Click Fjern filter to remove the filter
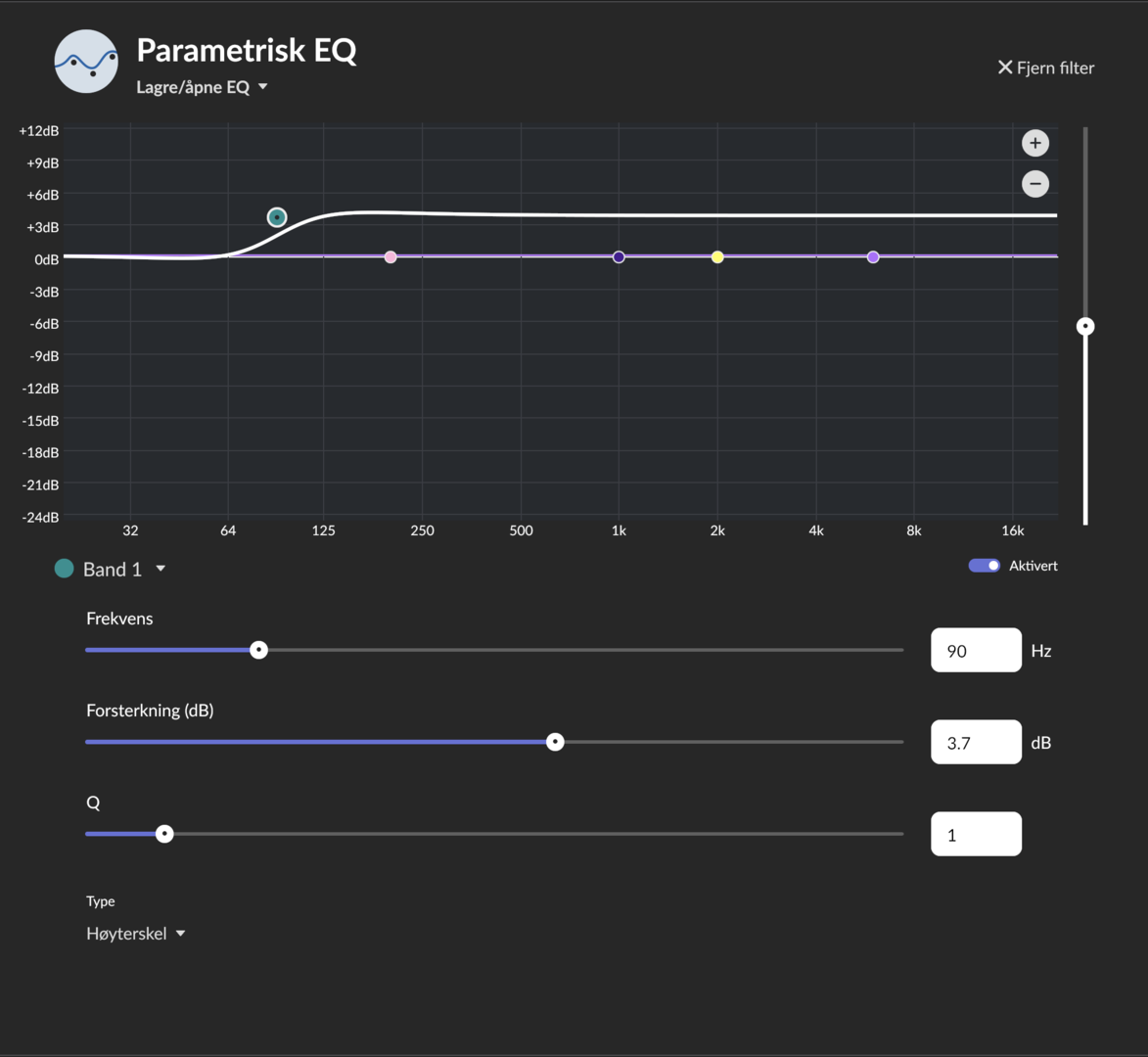 point(1045,68)
